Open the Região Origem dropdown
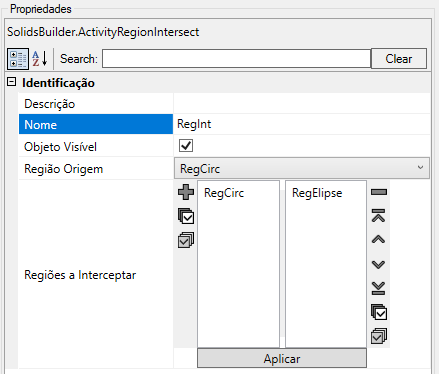 point(302,168)
